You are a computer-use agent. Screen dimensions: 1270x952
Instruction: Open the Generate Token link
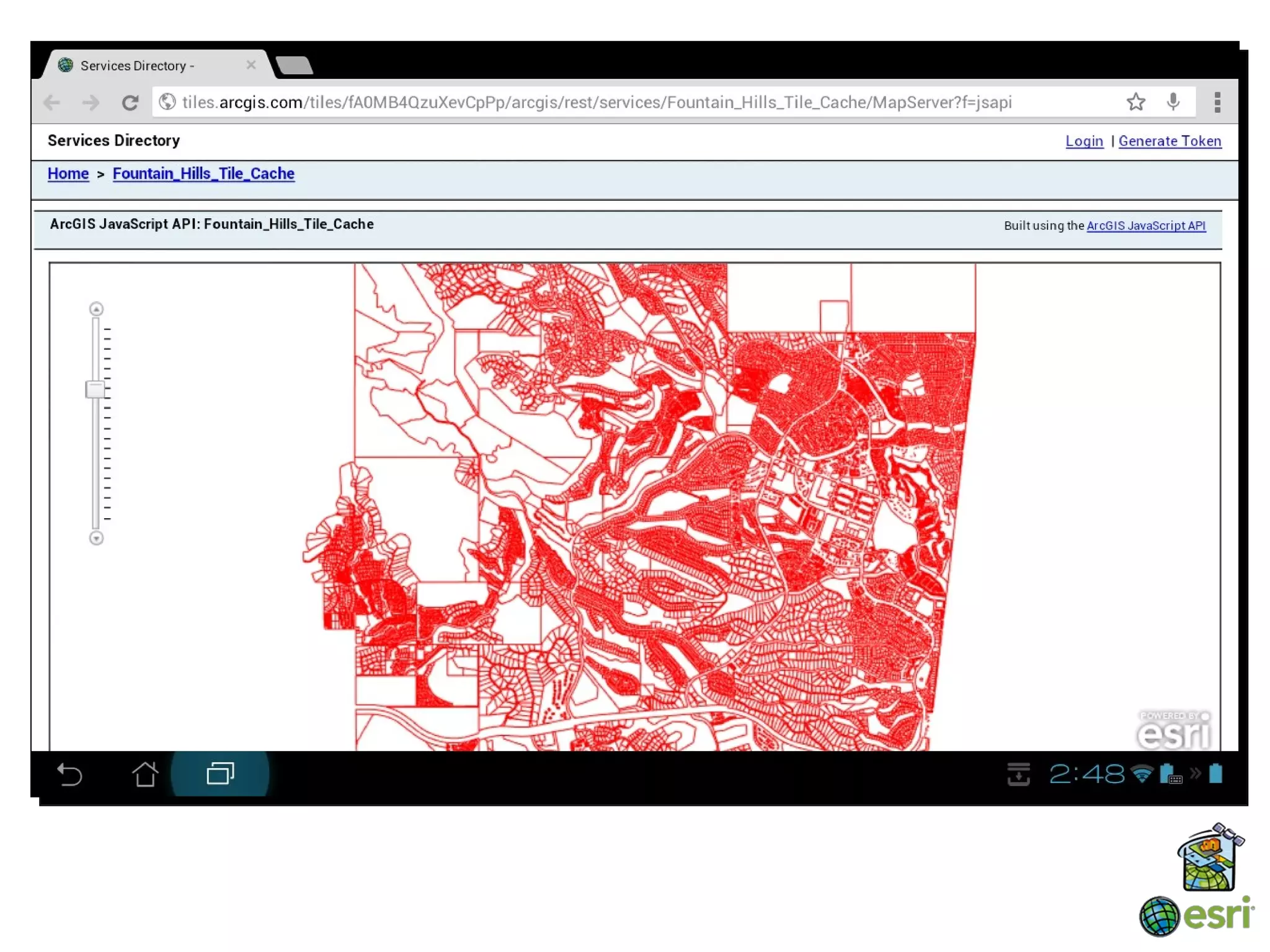[1170, 141]
